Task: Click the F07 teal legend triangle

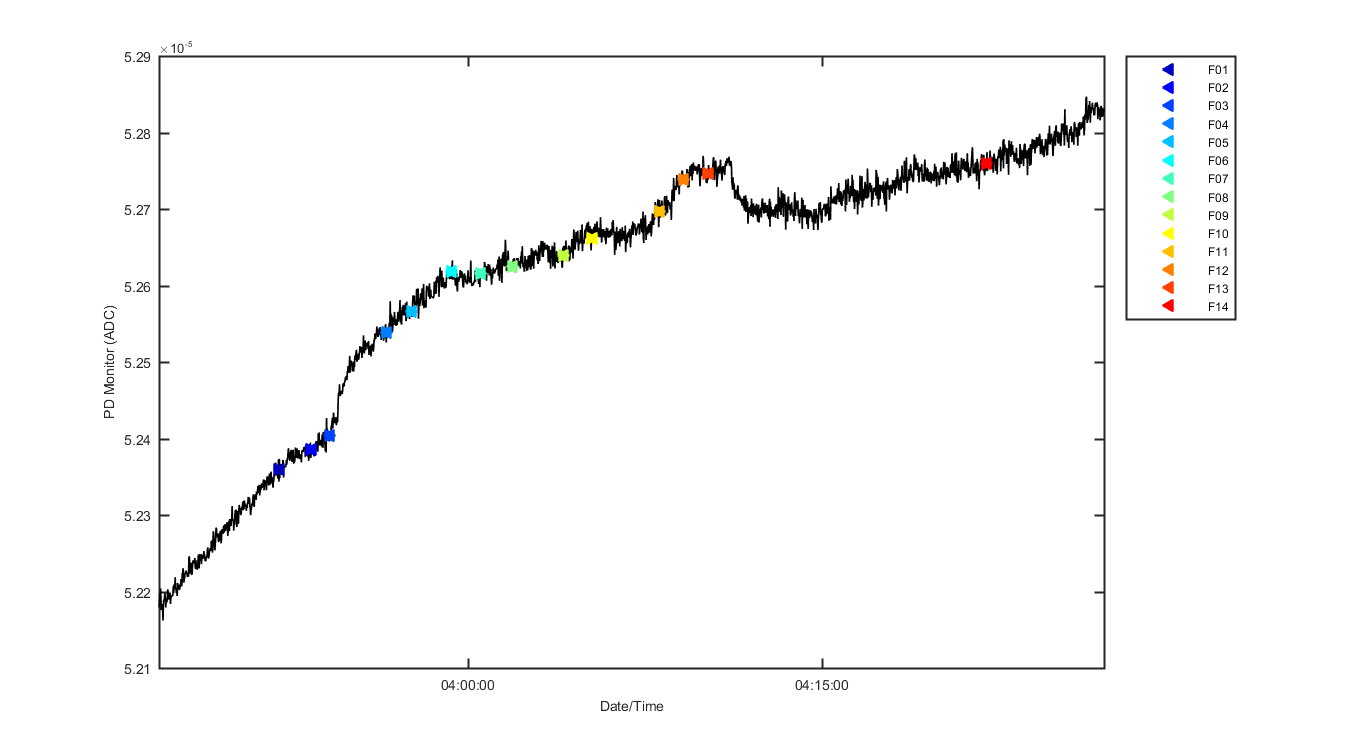Action: 1167,179
